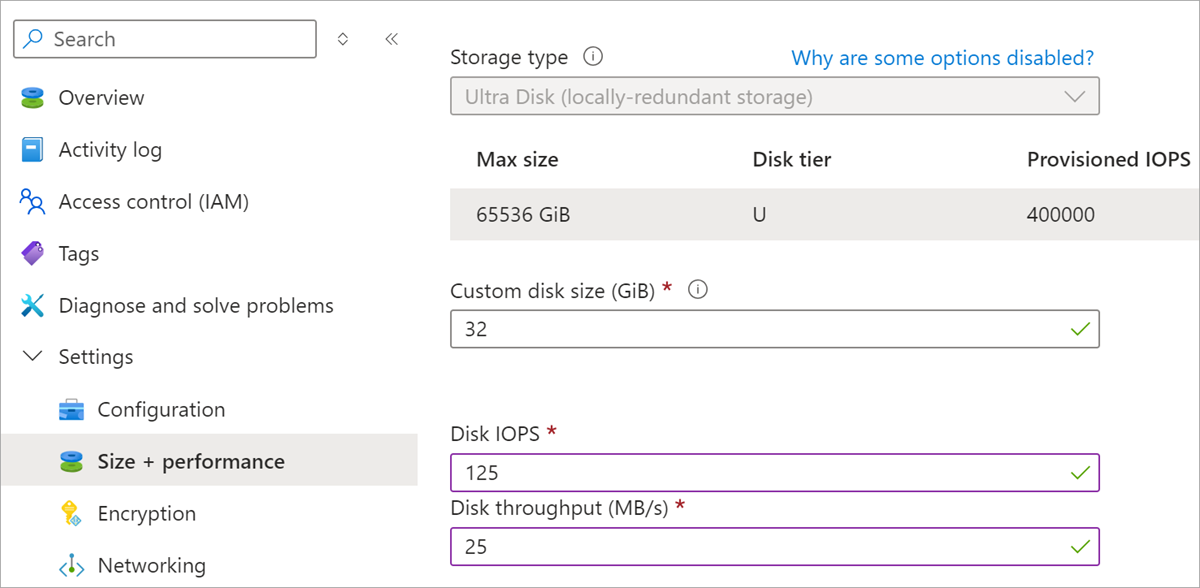Click the Configuration toolbox icon
Viewport: 1200px width, 588px height.
pyautogui.click(x=71, y=410)
